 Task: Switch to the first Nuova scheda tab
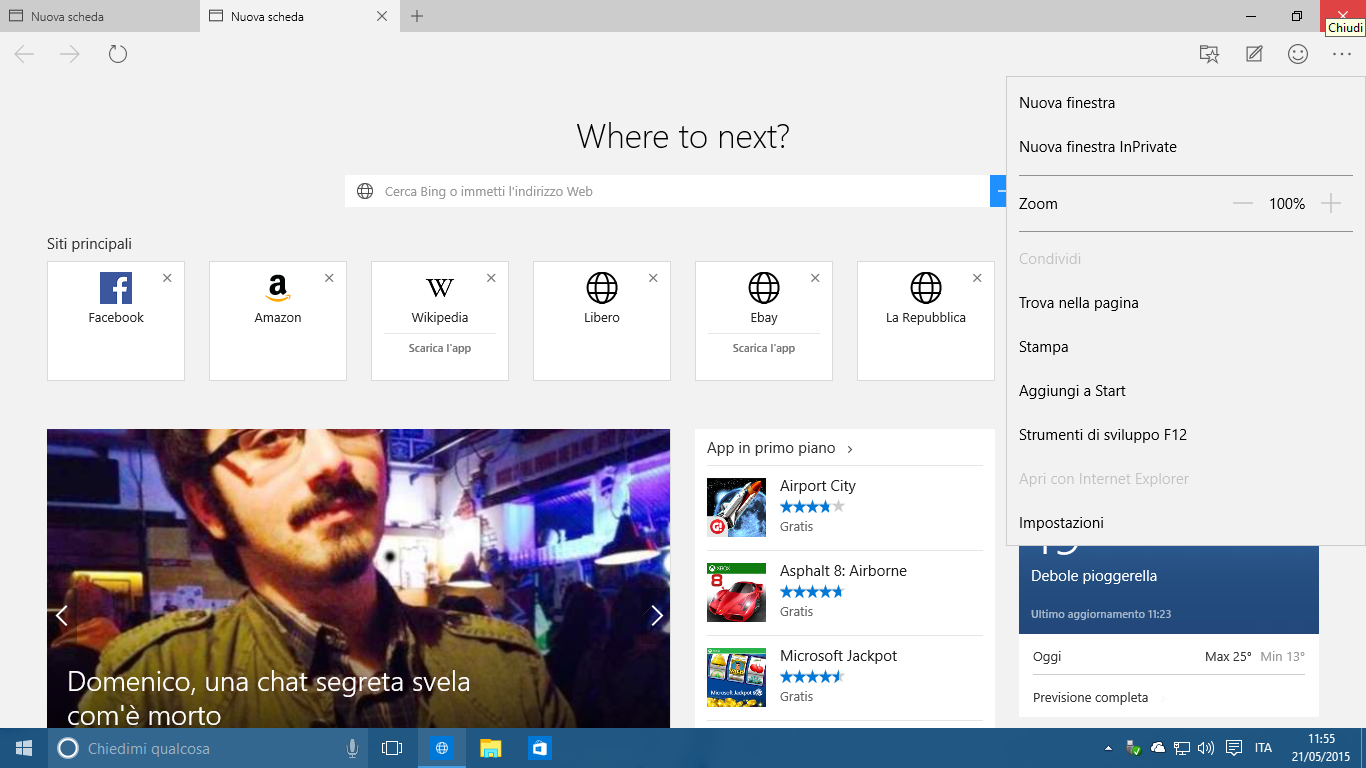pyautogui.click(x=100, y=16)
